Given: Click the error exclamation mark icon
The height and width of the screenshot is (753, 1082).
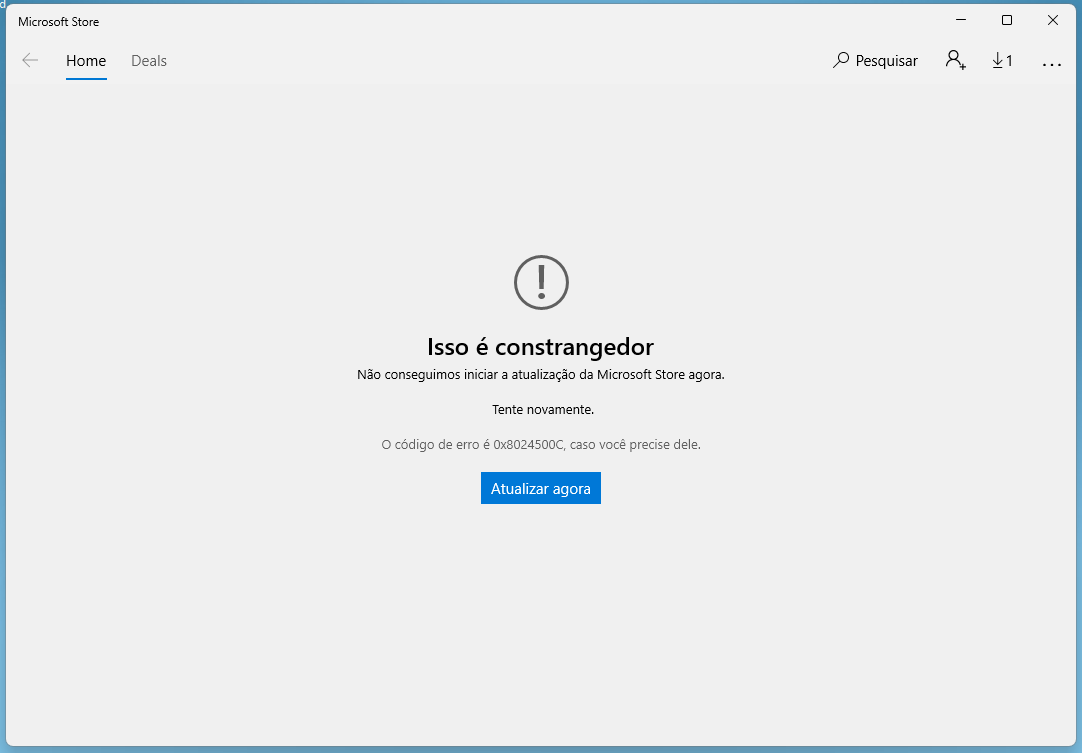Looking at the screenshot, I should tap(542, 282).
